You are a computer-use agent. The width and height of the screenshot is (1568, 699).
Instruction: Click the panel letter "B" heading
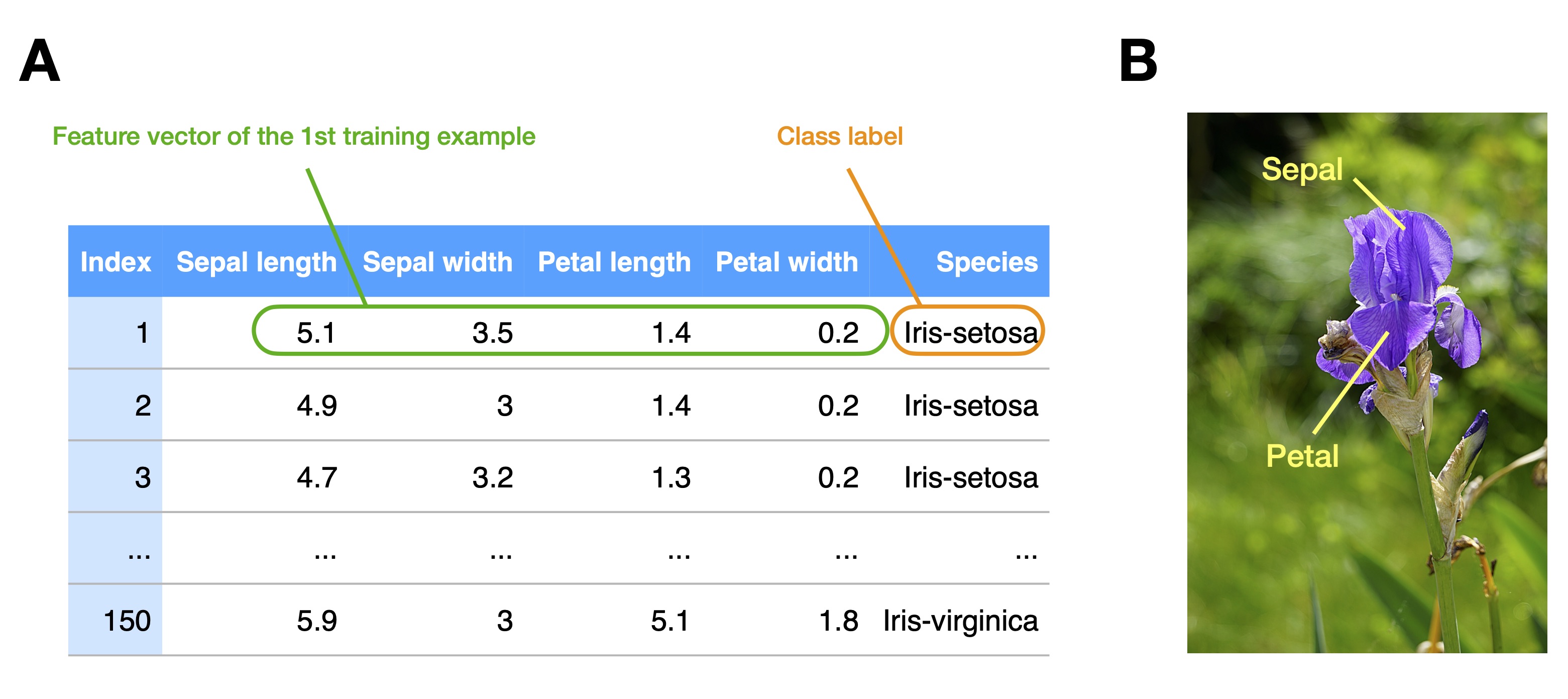pos(1138,60)
